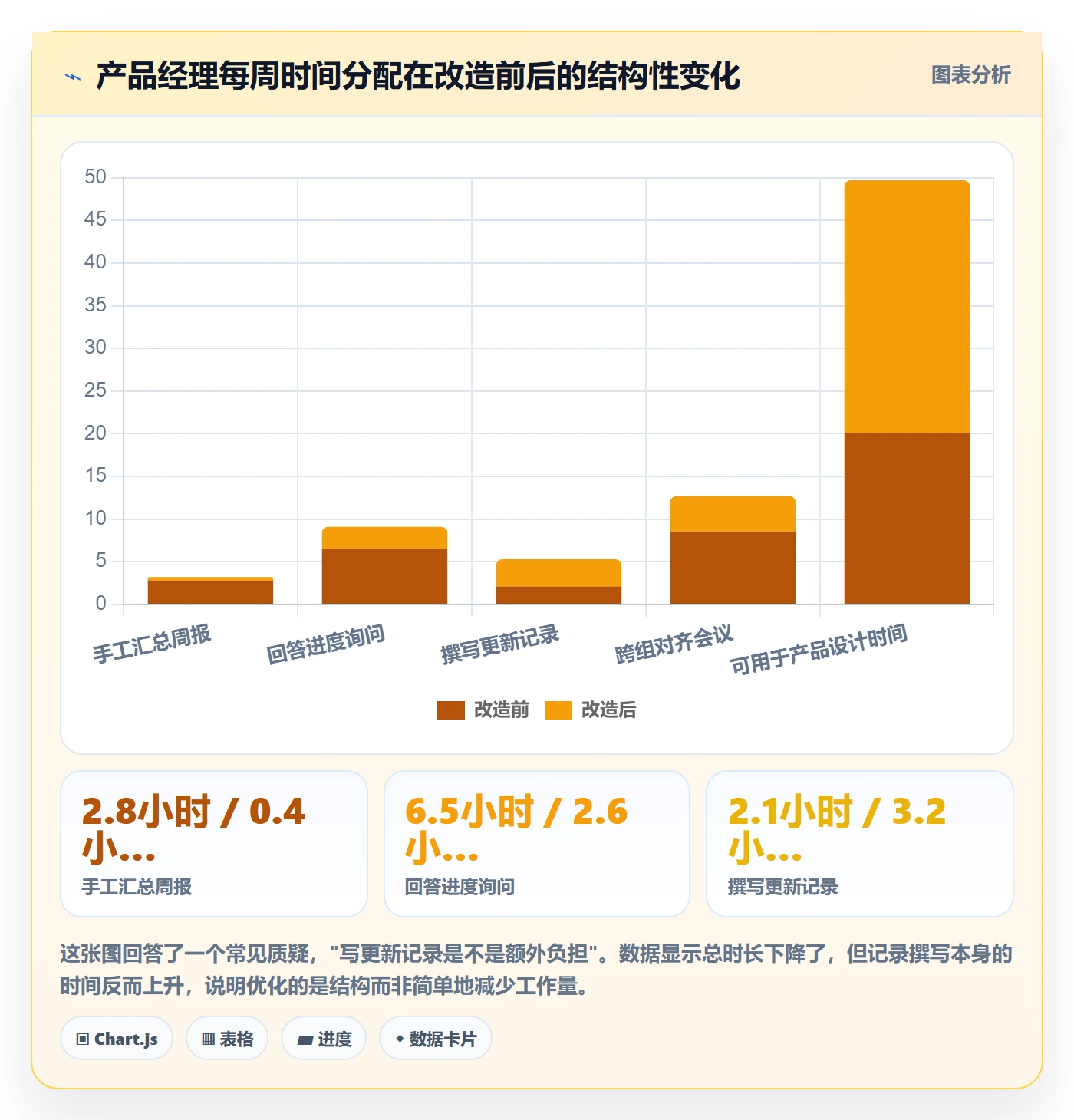
Task: Click the 改造前 segment of 跨组对齐会议 bar
Action: (733, 568)
